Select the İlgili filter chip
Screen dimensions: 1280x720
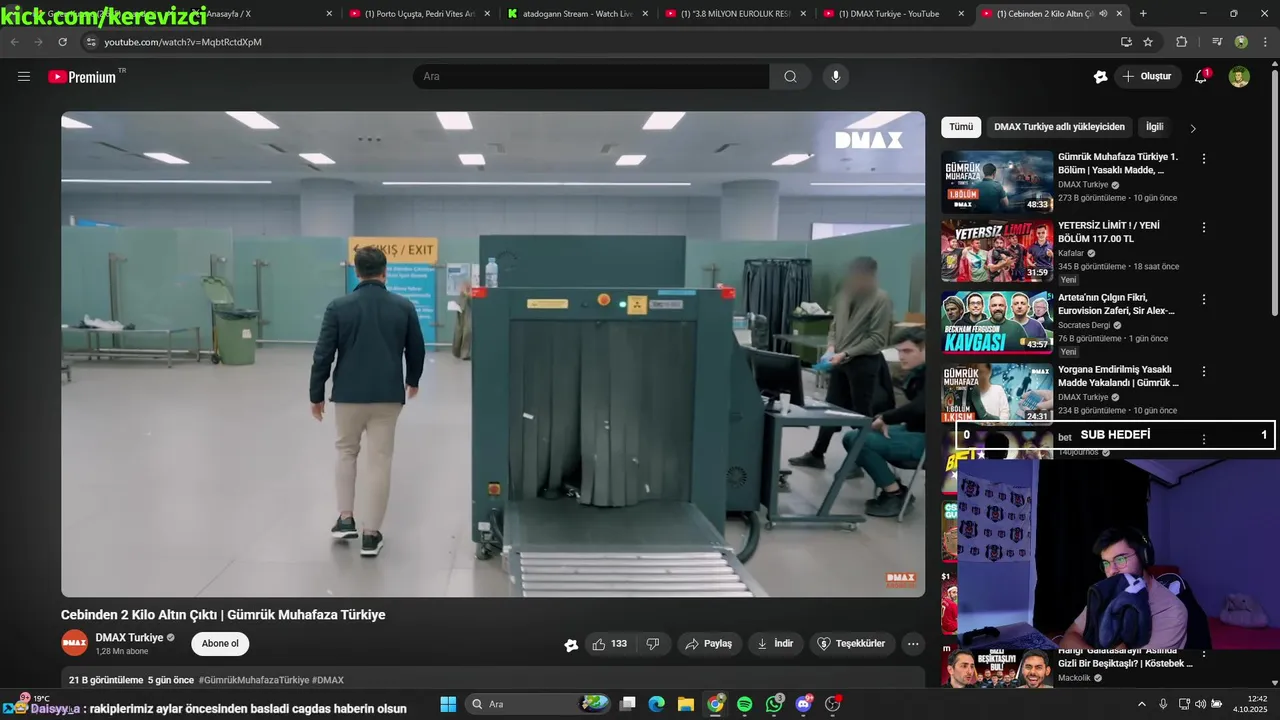(1155, 127)
